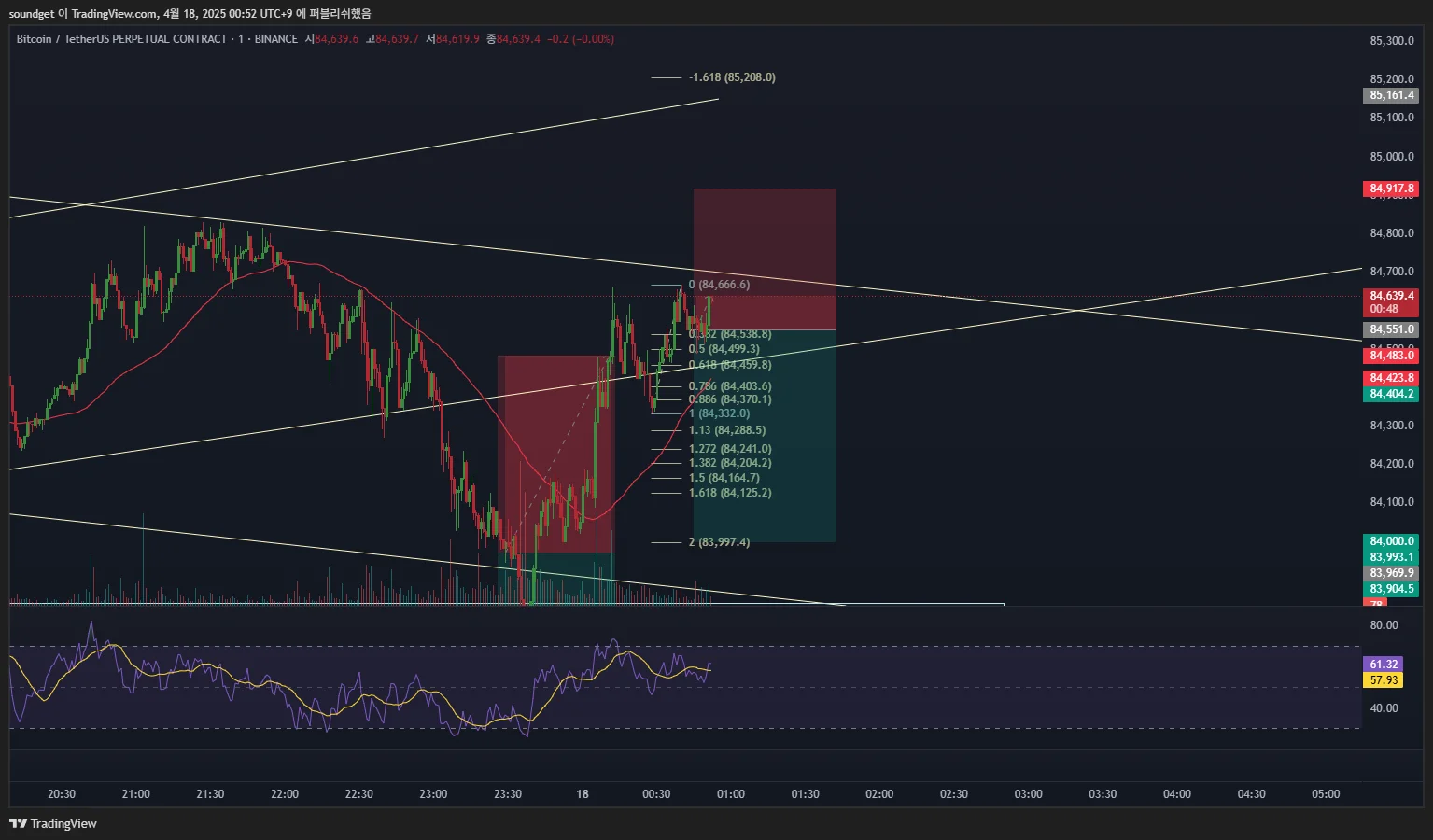Select the red stop-loss zone above entry
The height and width of the screenshot is (840, 1433).
(765, 259)
